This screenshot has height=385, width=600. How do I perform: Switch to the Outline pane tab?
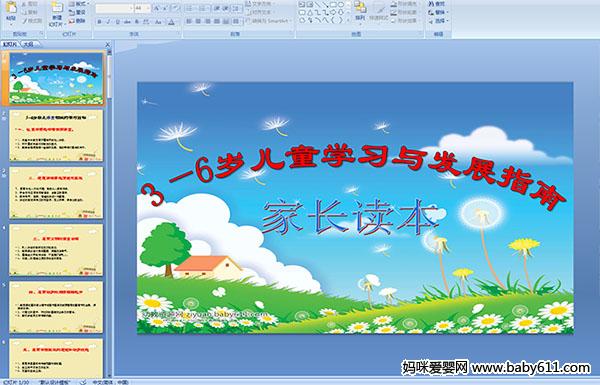click(29, 44)
